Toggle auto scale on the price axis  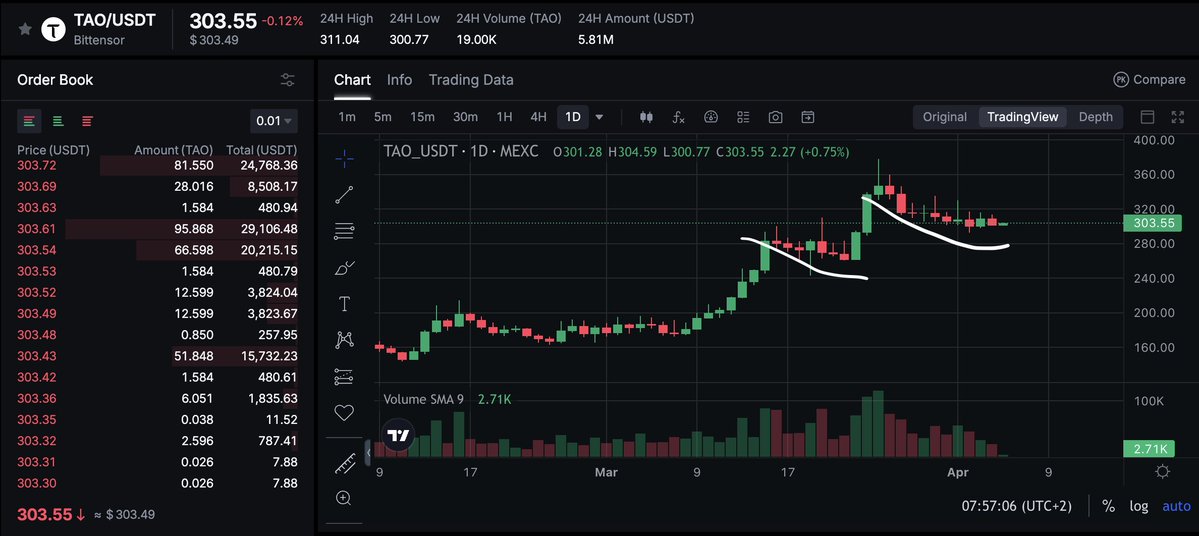pyautogui.click(x=1177, y=506)
